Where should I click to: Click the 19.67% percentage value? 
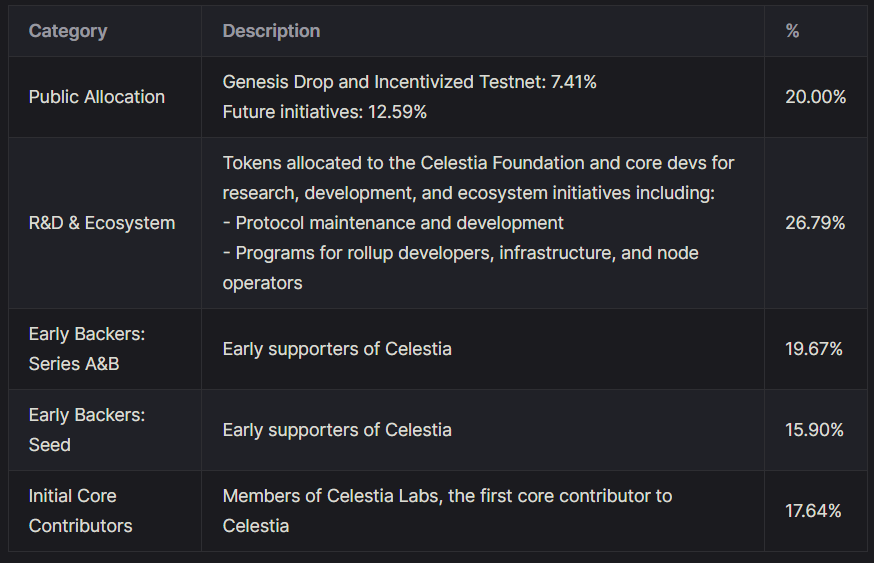815,349
